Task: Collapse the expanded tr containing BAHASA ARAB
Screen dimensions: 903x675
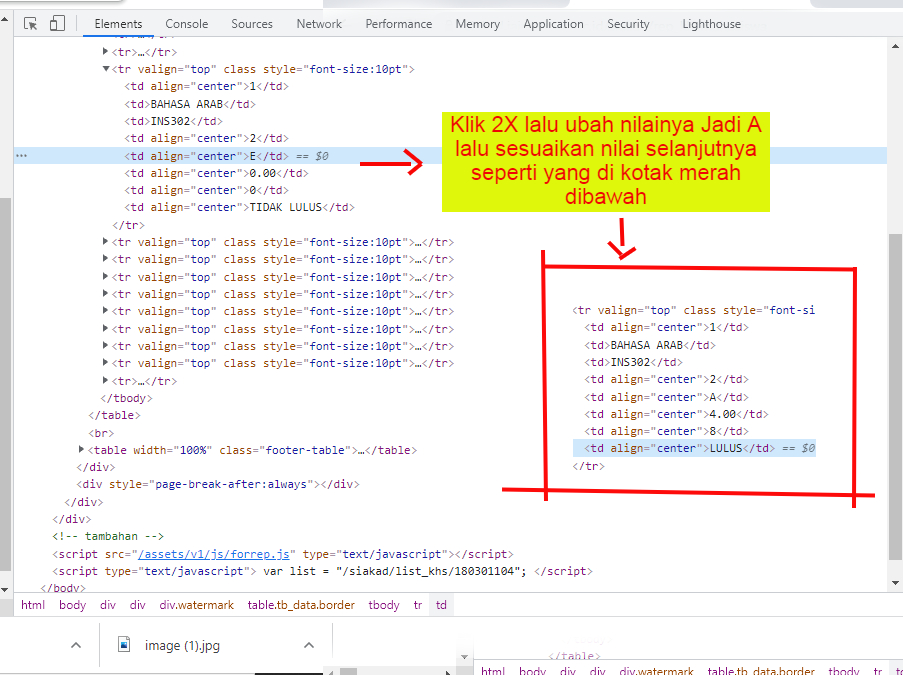Action: coord(106,69)
